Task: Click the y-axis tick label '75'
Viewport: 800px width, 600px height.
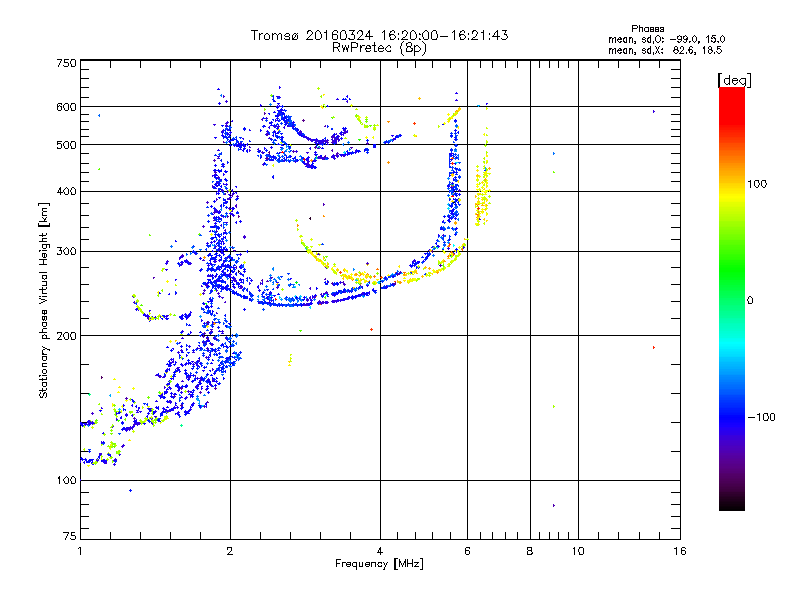Action: pyautogui.click(x=70, y=536)
